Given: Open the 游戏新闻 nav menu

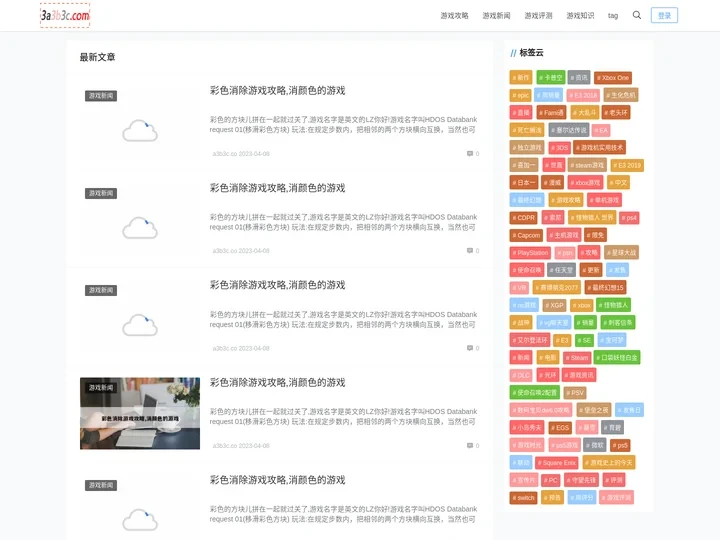Looking at the screenshot, I should pyautogui.click(x=496, y=16).
